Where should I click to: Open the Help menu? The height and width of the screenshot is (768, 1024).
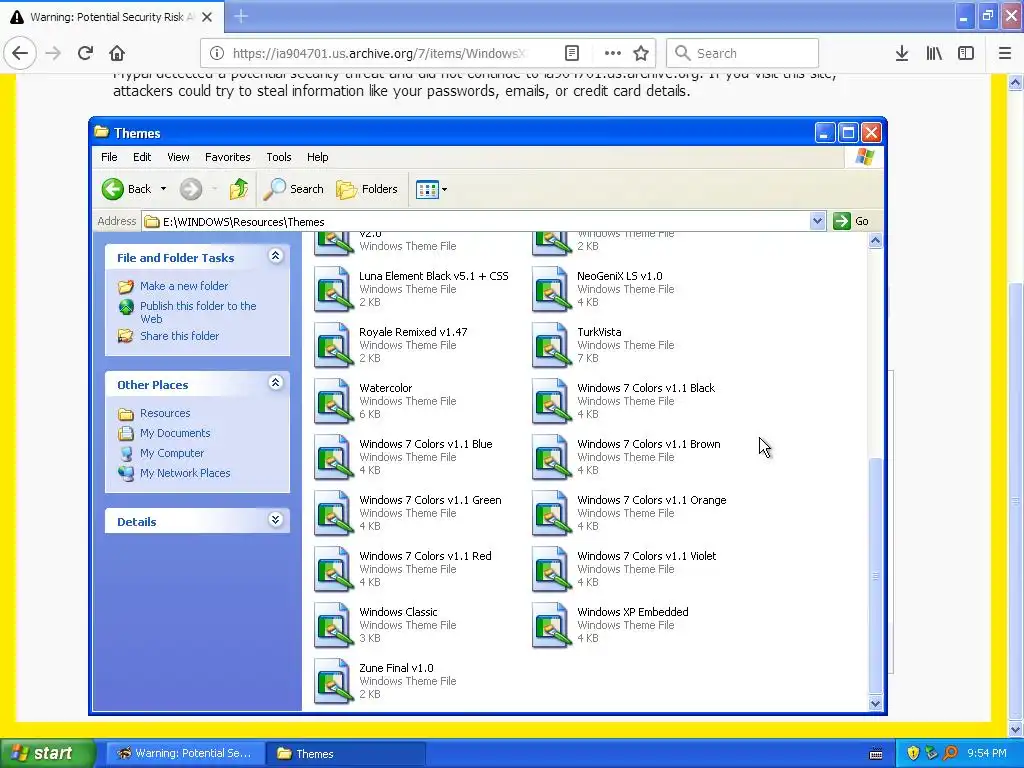(317, 157)
